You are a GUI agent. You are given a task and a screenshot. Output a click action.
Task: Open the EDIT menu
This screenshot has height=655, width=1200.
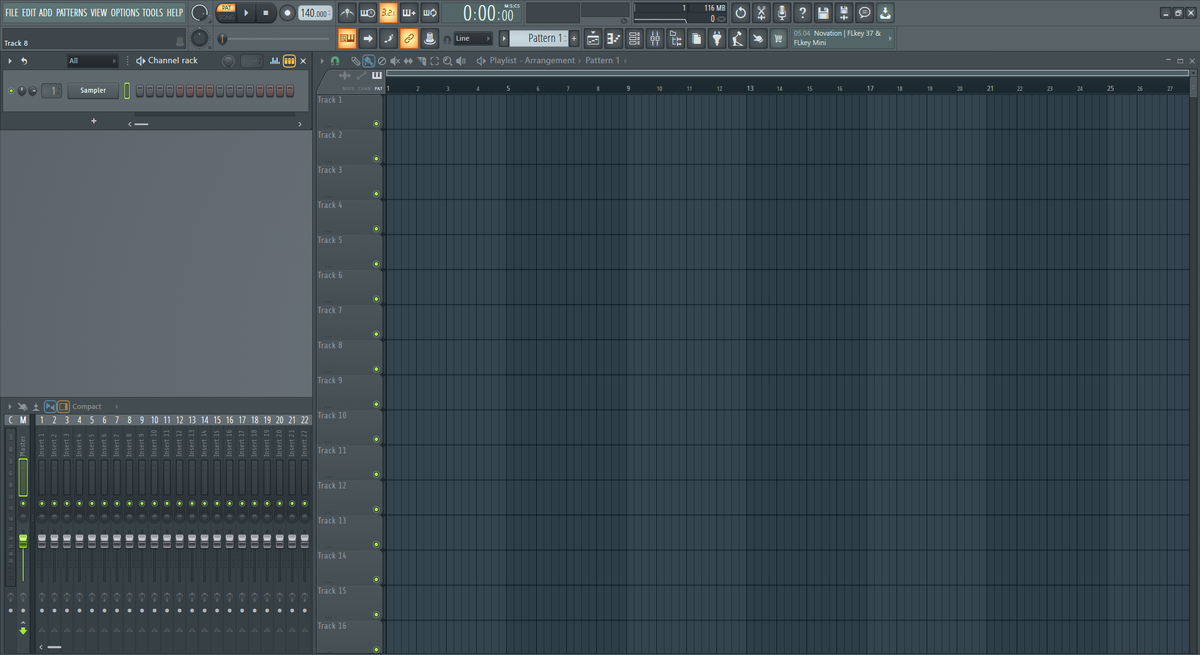(29, 13)
